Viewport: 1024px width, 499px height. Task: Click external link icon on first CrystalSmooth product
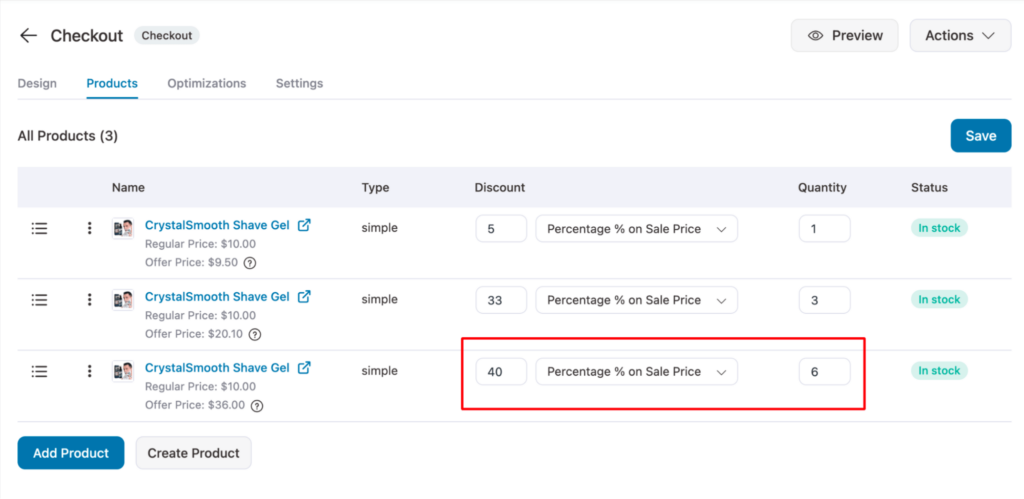coord(305,225)
